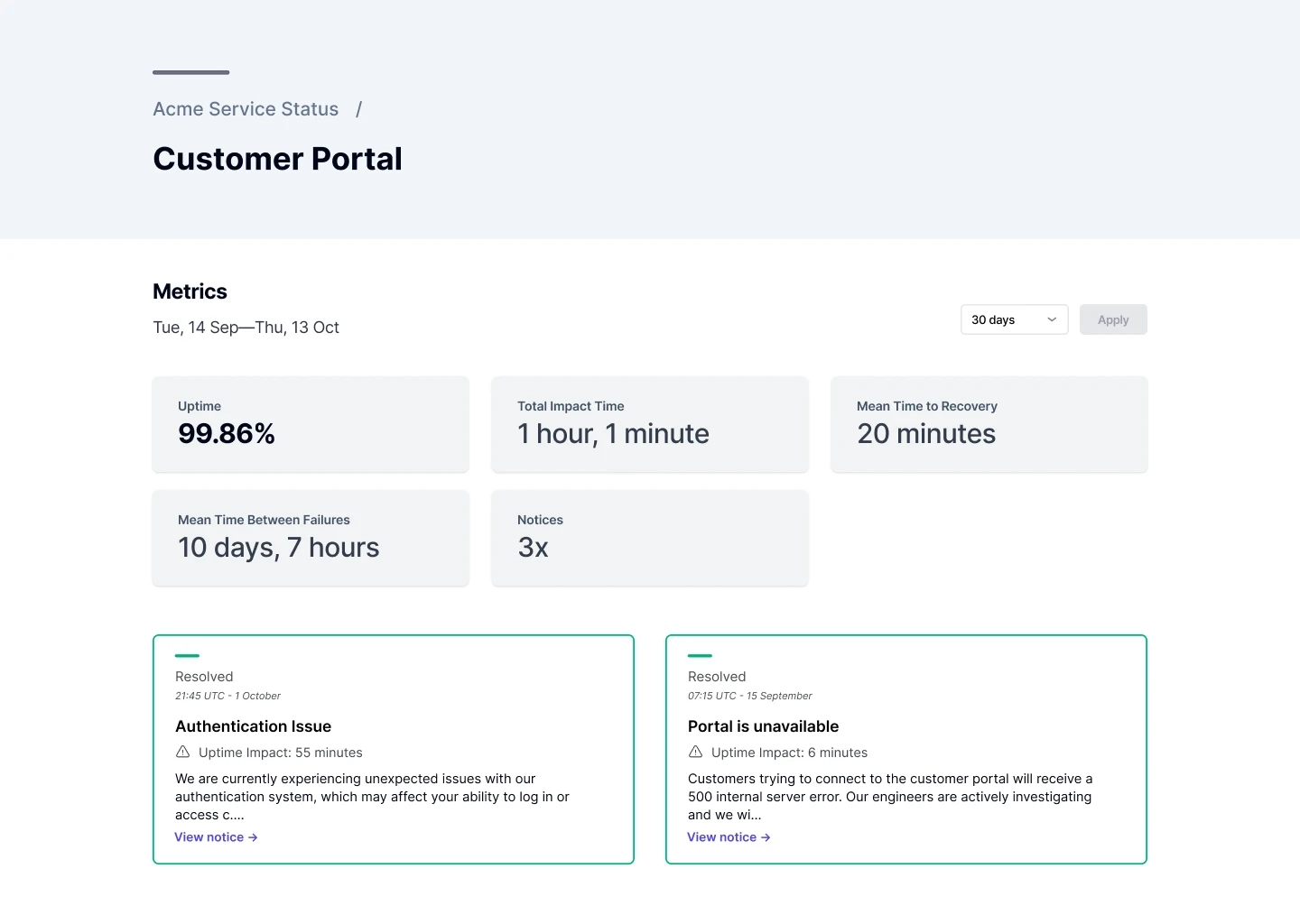The height and width of the screenshot is (924, 1300).
Task: Click the dark accent bar above Acme Service Status
Action: pyautogui.click(x=190, y=72)
